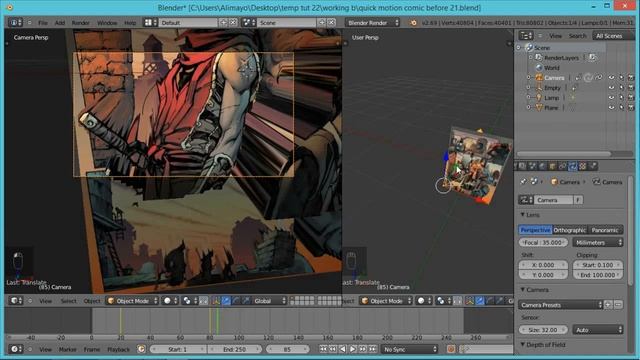Toggle Camera renderability camera icon
The width and height of the screenshot is (640, 360).
click(x=631, y=78)
